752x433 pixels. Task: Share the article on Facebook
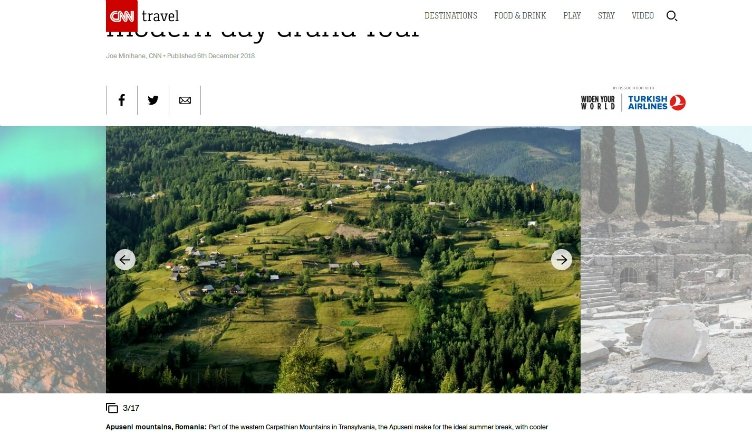(x=122, y=100)
